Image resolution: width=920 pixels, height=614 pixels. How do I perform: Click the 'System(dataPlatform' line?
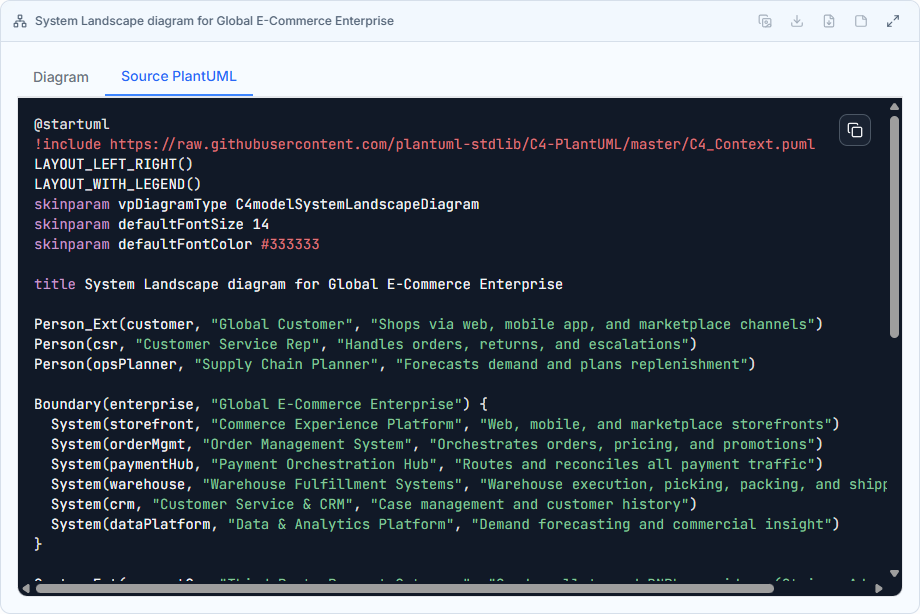pos(445,524)
